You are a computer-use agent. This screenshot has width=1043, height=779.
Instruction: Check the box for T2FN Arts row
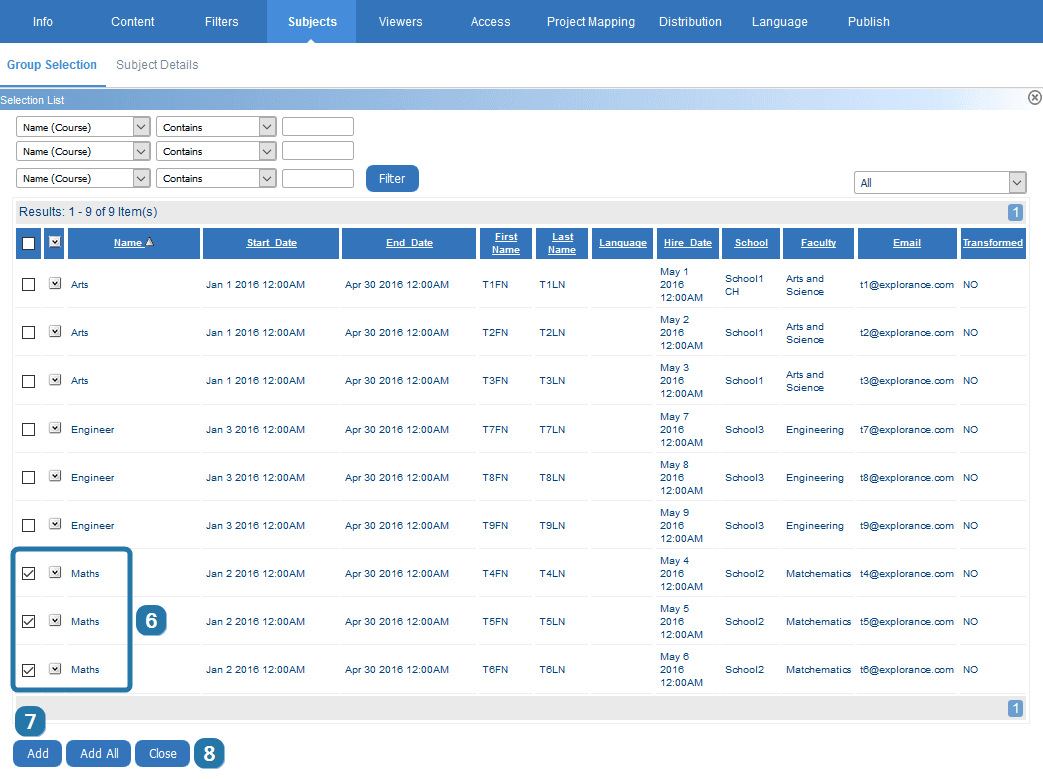pyautogui.click(x=29, y=333)
